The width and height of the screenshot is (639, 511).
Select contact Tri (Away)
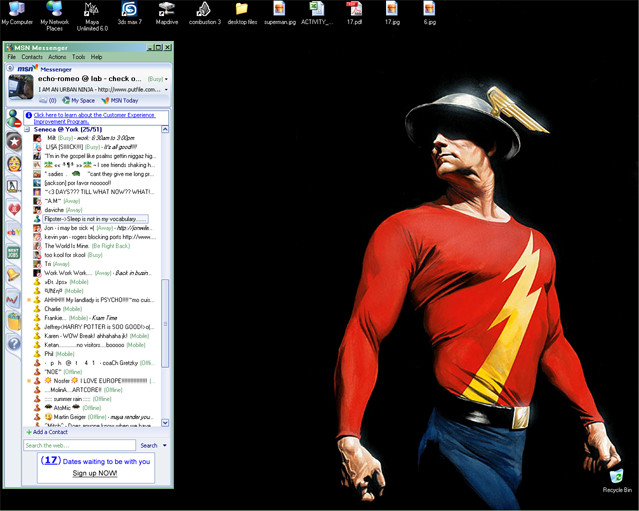click(x=52, y=264)
